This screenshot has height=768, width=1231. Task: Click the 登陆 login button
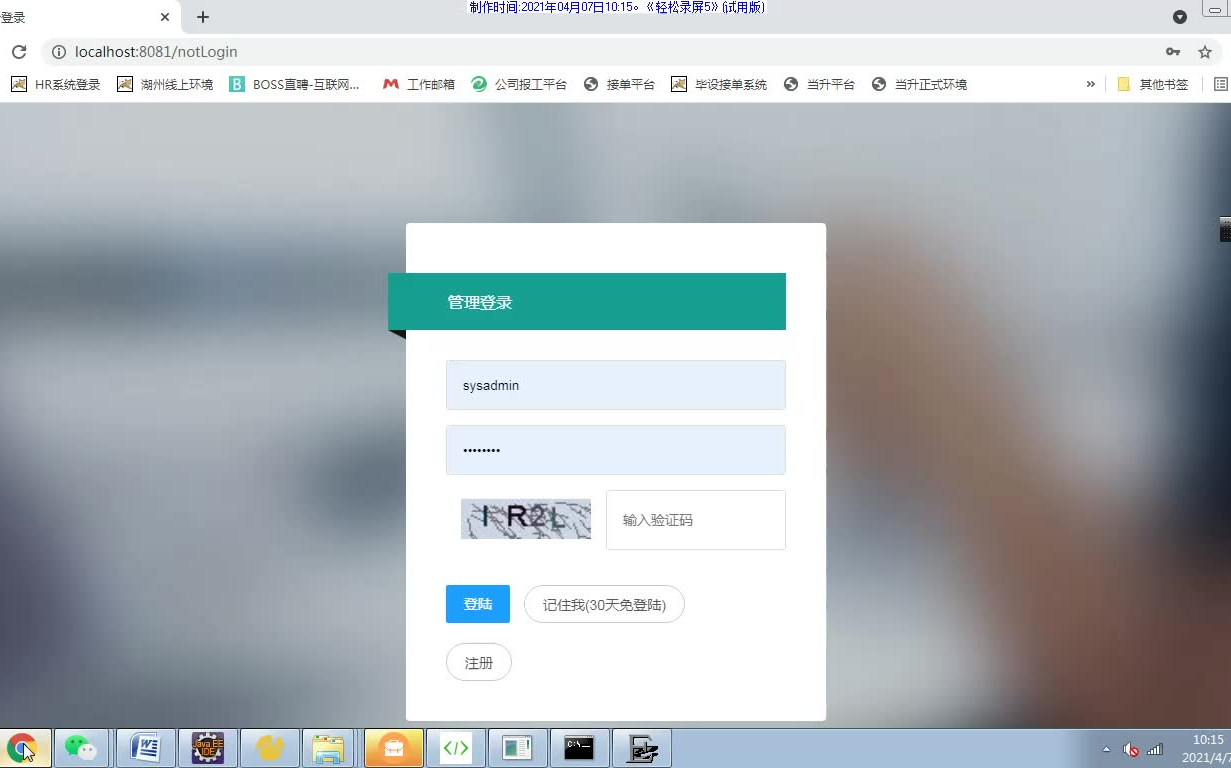click(477, 604)
